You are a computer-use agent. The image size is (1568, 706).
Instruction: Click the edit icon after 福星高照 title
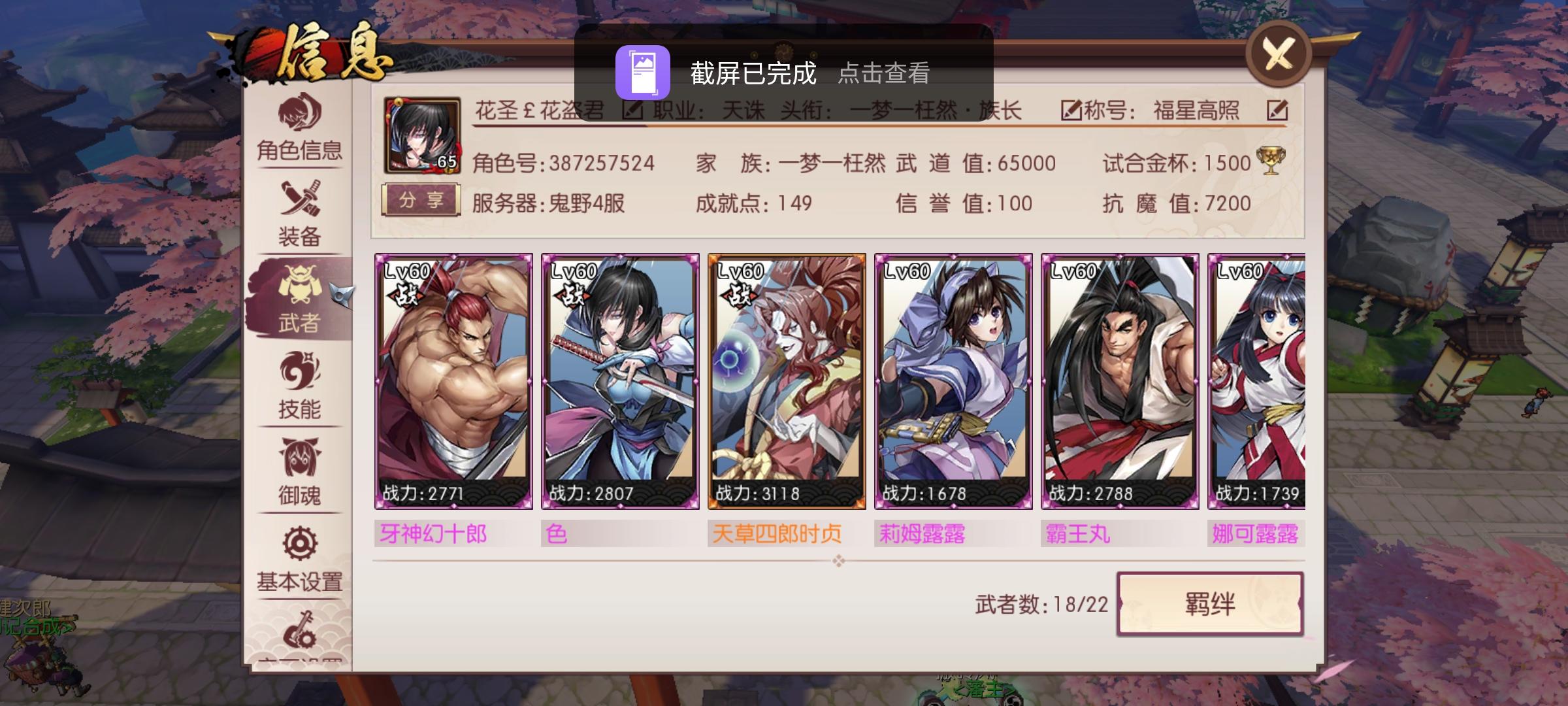pyautogui.click(x=1277, y=110)
